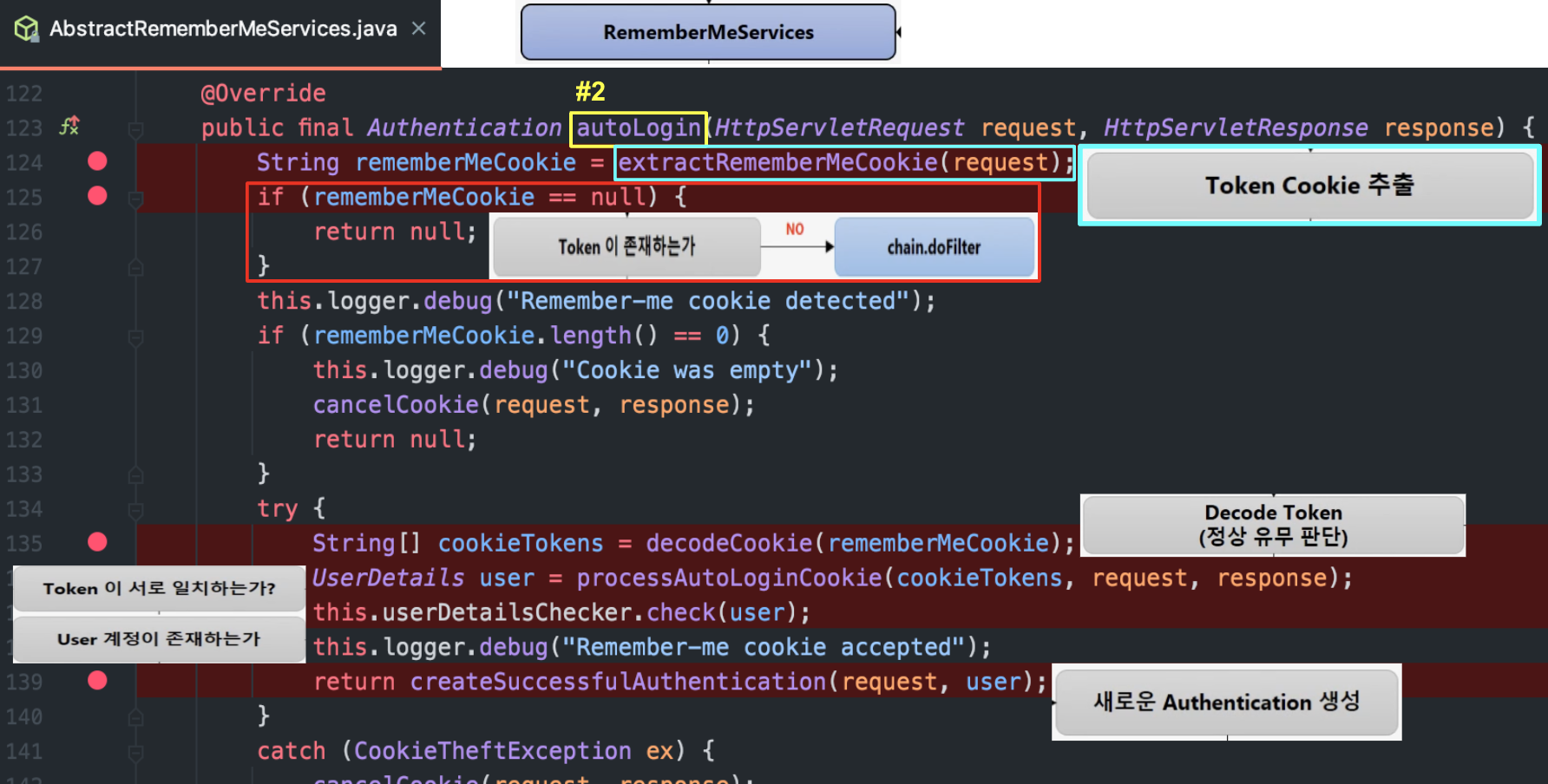Click the HttpServletResponse parameter type
This screenshot has height=784, width=1548.
pyautogui.click(x=1236, y=127)
